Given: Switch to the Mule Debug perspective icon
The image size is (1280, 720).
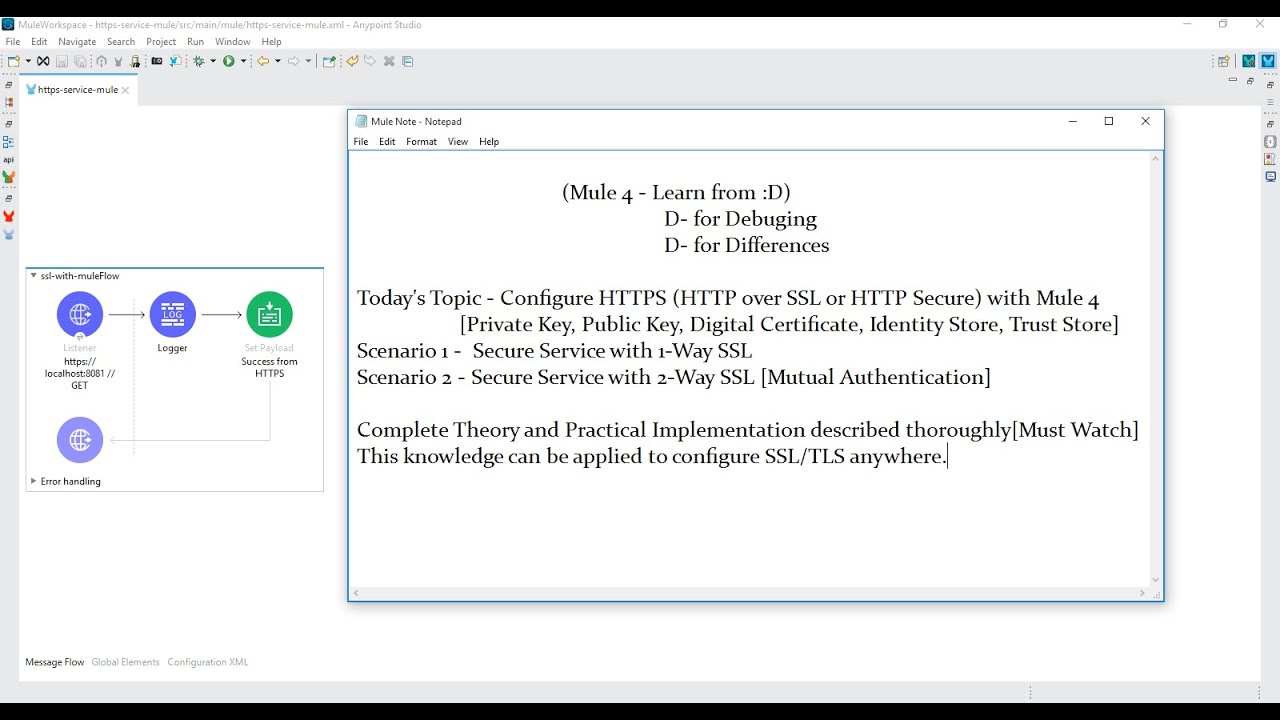Looking at the screenshot, I should [x=1249, y=61].
